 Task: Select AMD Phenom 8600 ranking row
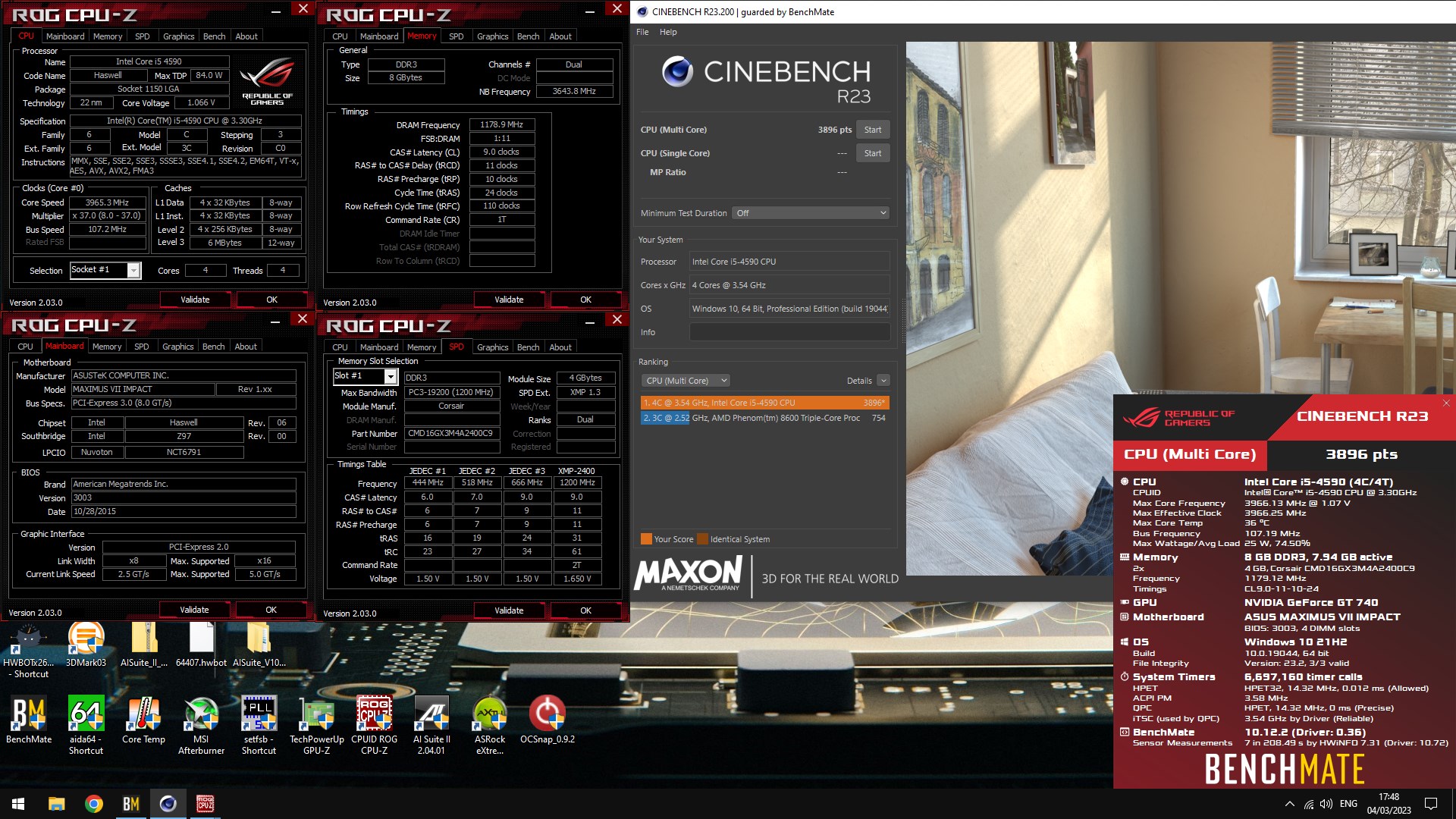764,418
